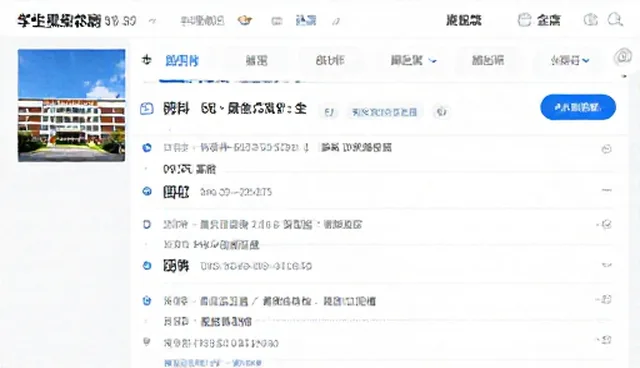Click the grey pin icon on the last row
The image size is (640, 368).
147,342
